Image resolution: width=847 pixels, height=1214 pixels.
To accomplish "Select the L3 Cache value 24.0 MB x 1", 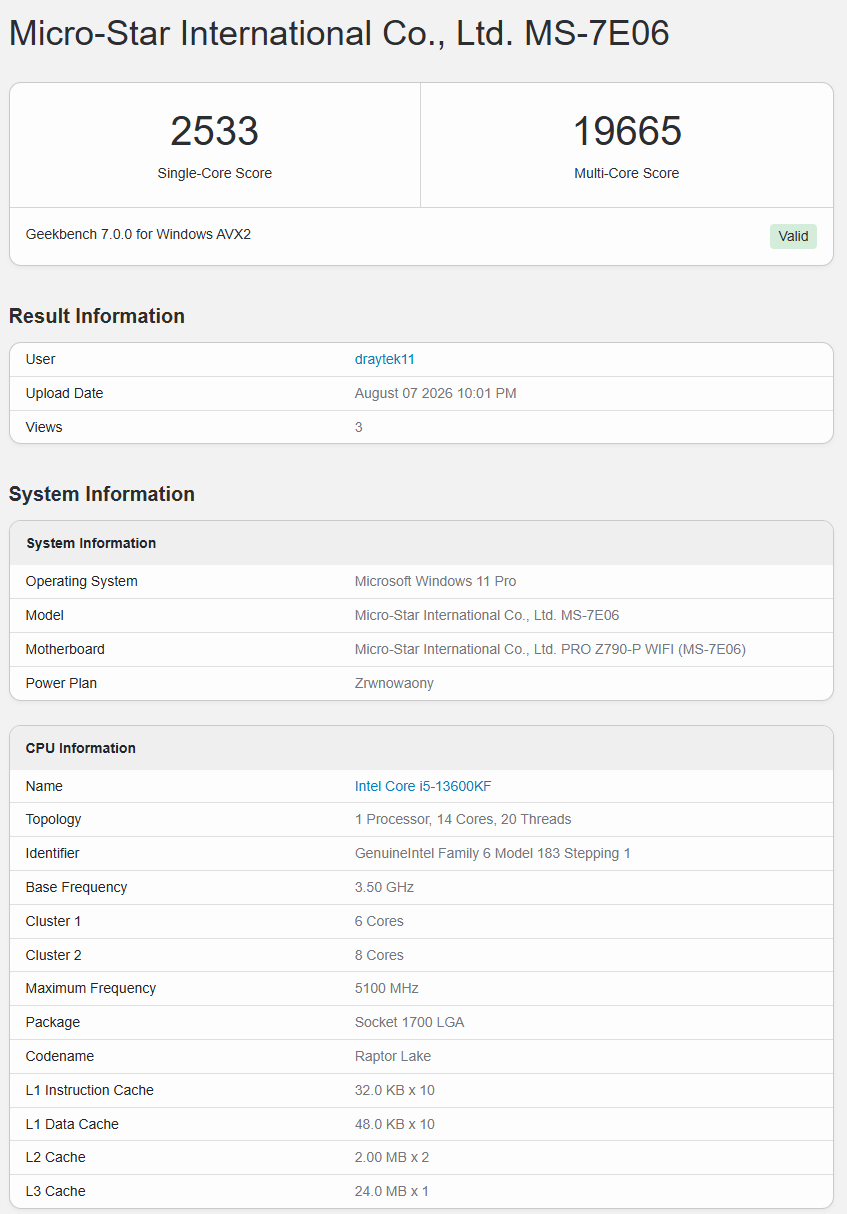I will (391, 1191).
